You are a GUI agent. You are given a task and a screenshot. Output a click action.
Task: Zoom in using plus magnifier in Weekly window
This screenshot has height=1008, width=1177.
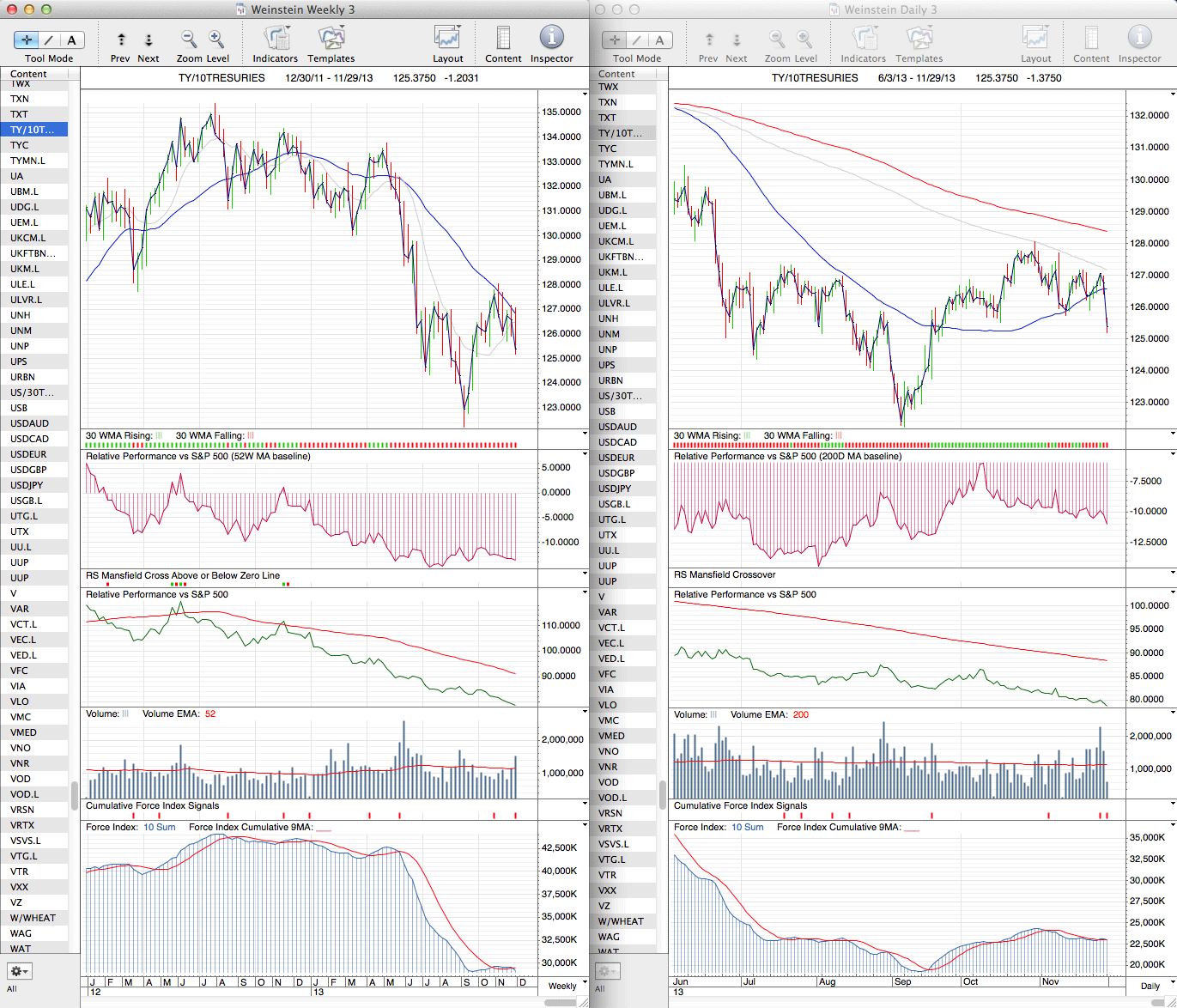click(216, 39)
